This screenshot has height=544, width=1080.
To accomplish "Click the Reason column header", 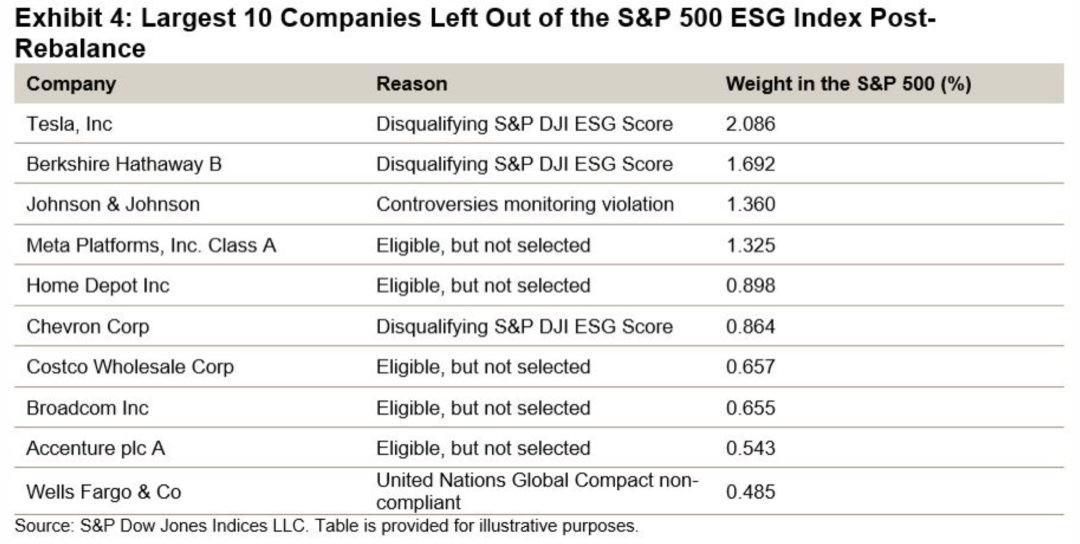I will point(411,84).
